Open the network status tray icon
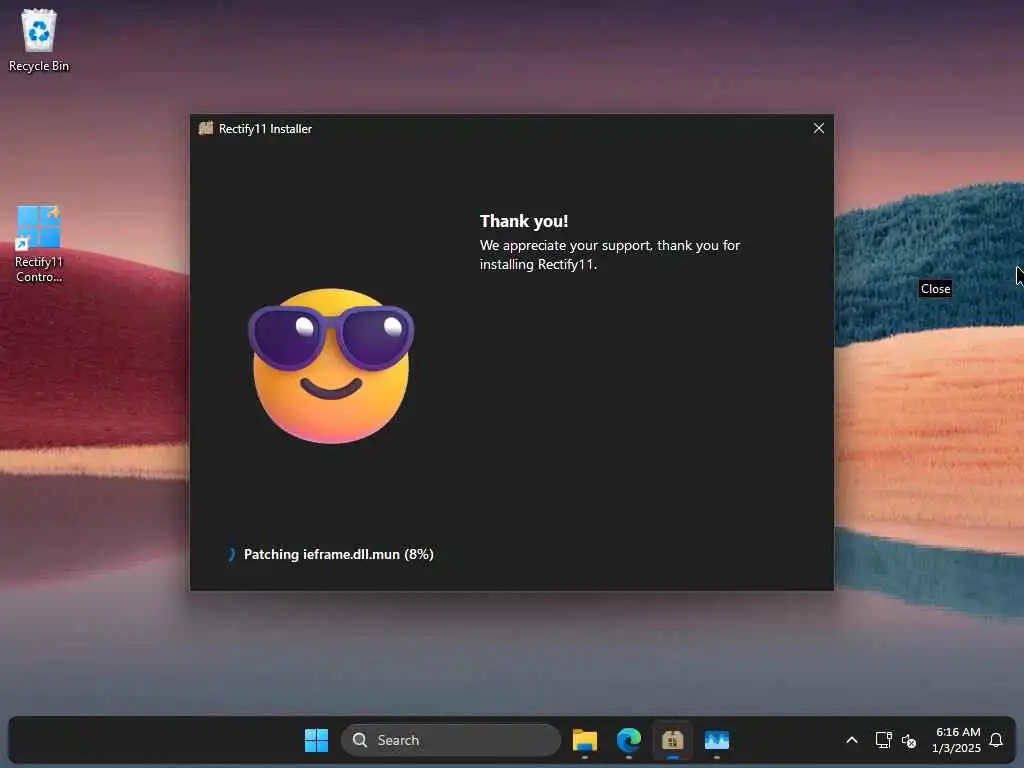The width and height of the screenshot is (1024, 768). 884,740
